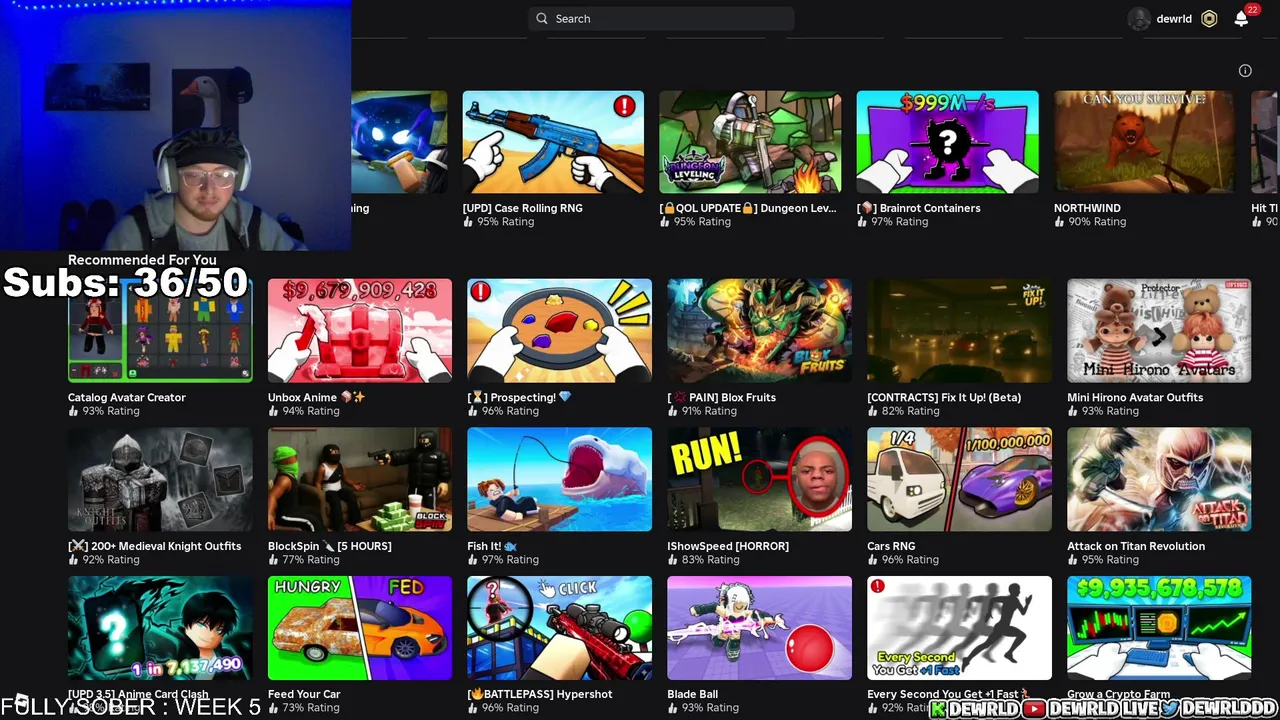Open Cars RNG game thumbnail

click(959, 480)
